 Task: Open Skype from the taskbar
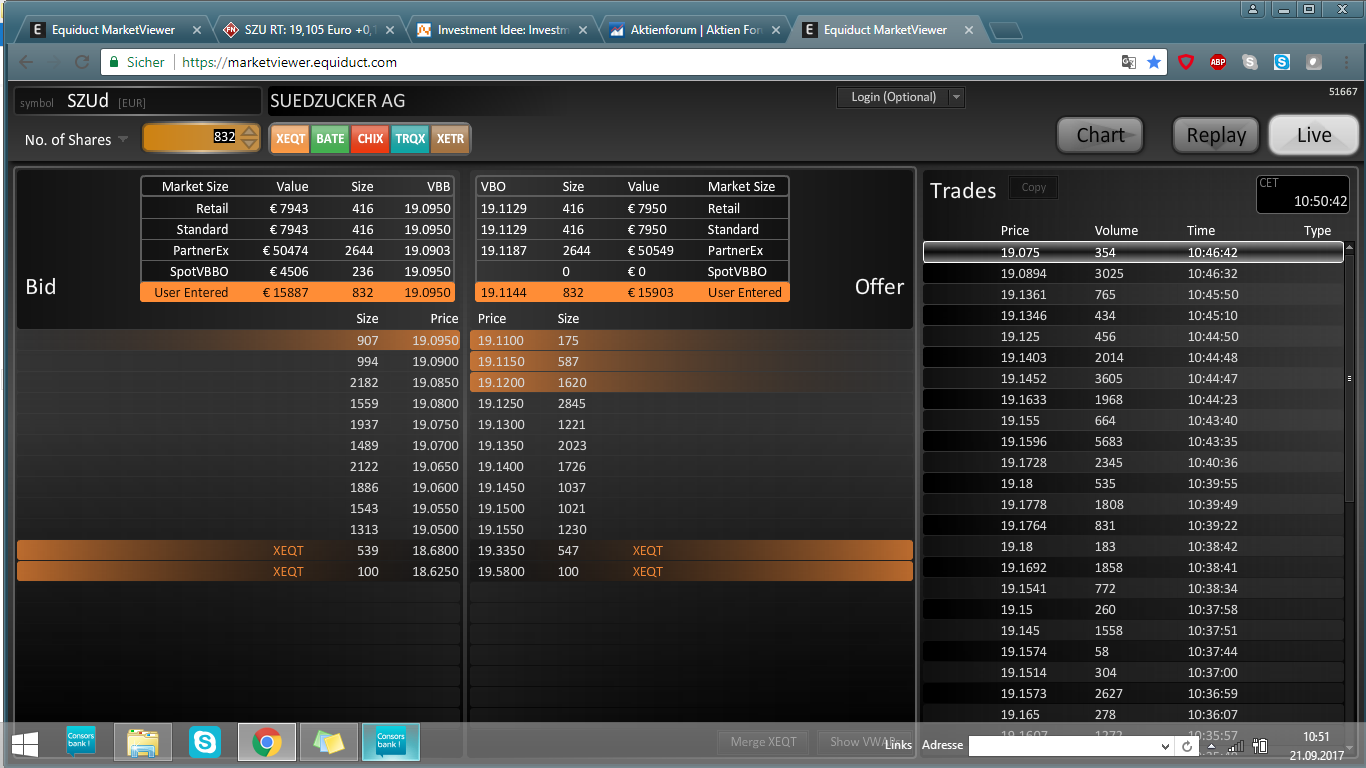pos(205,742)
